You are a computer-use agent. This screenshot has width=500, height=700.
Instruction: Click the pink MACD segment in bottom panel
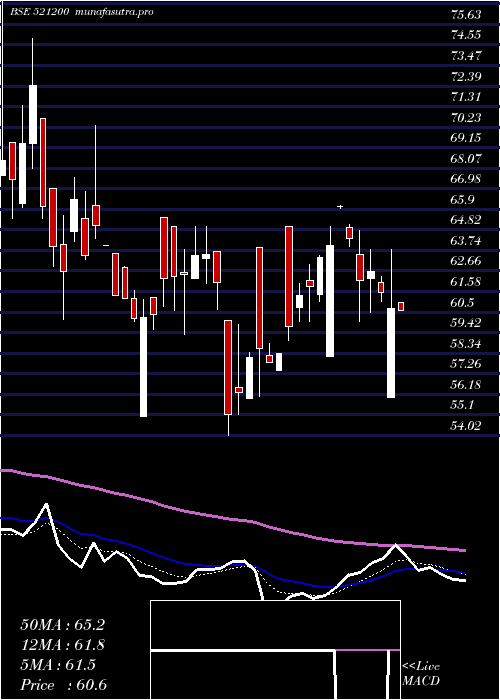coord(367,650)
